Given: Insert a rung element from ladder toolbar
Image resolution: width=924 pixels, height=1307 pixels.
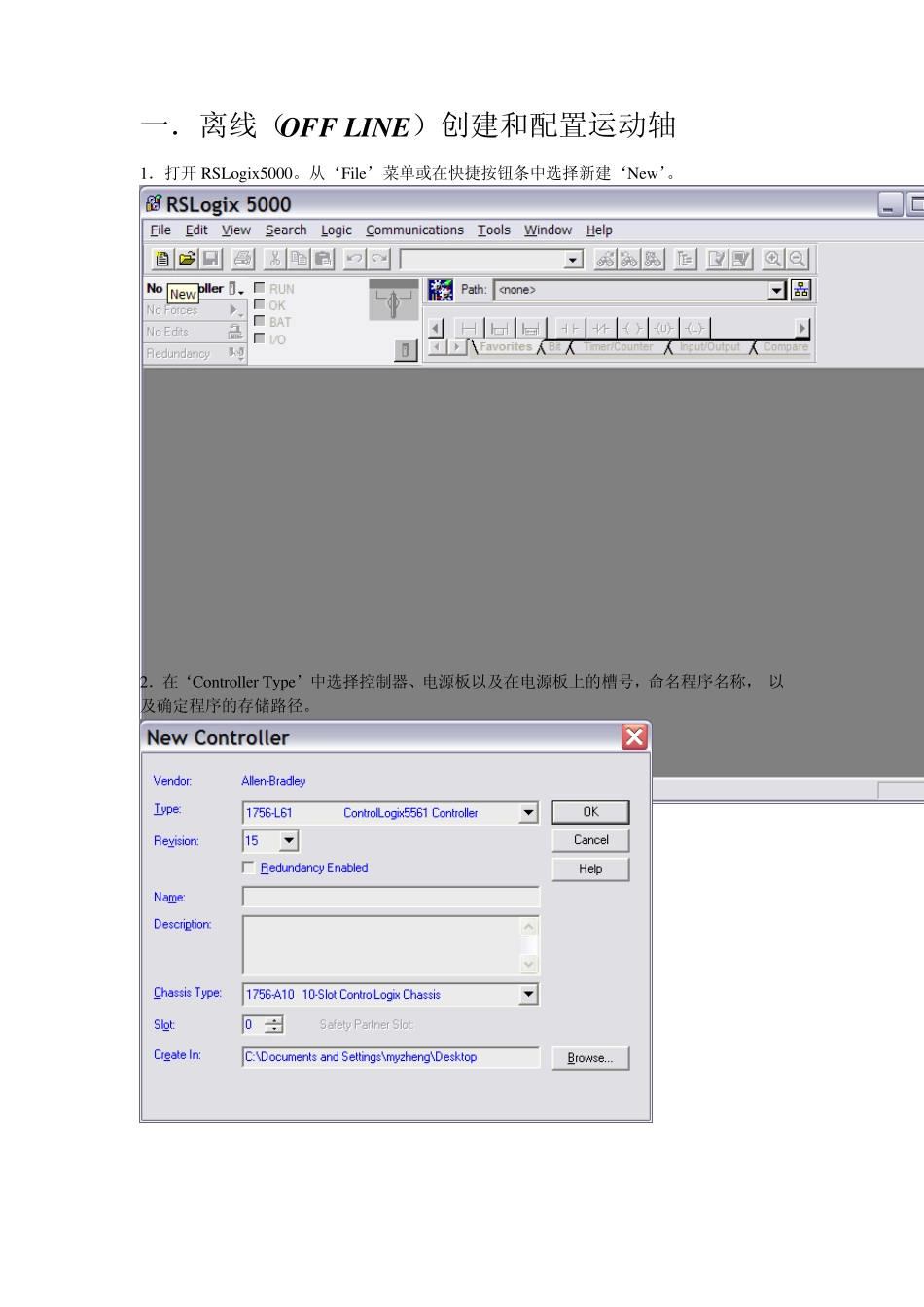Looking at the screenshot, I should click(469, 329).
